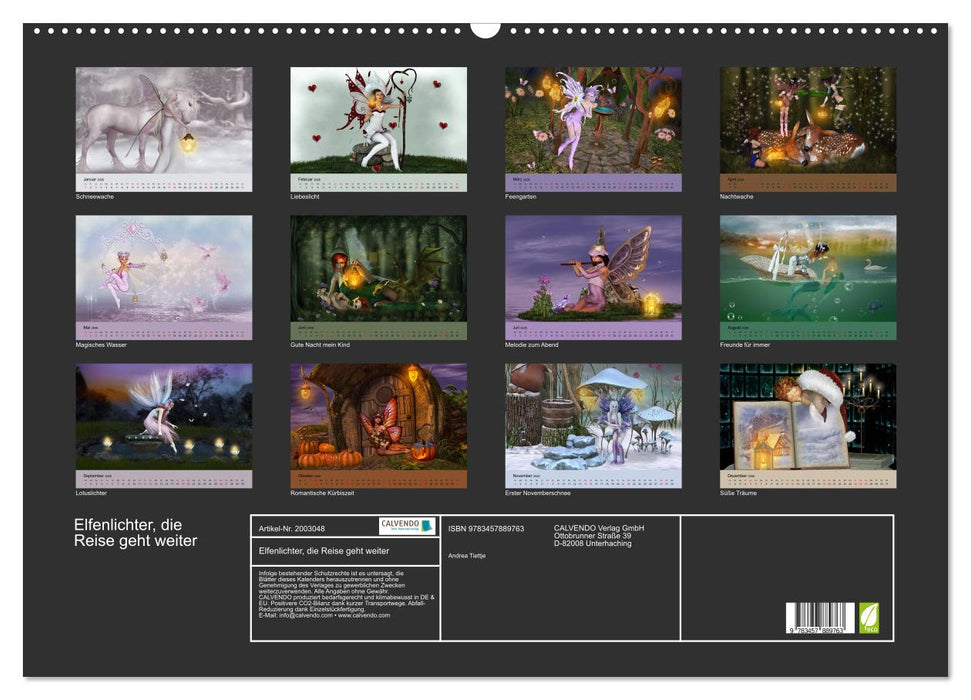971x700 pixels.
Task: Open the Melodie zum Abend image
Action: (x=593, y=268)
